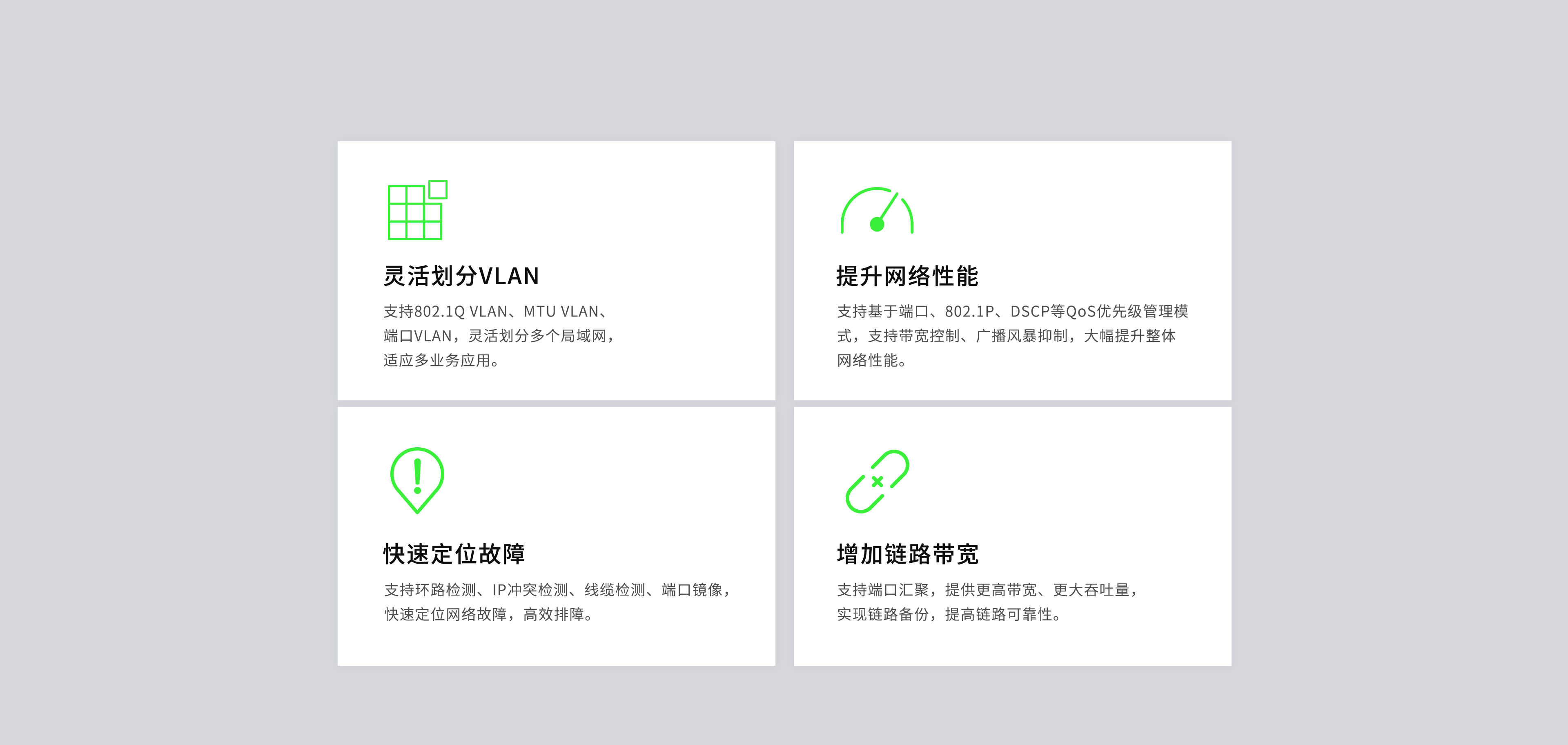
Task: Select the heading 快速定位故障
Action: click(454, 554)
